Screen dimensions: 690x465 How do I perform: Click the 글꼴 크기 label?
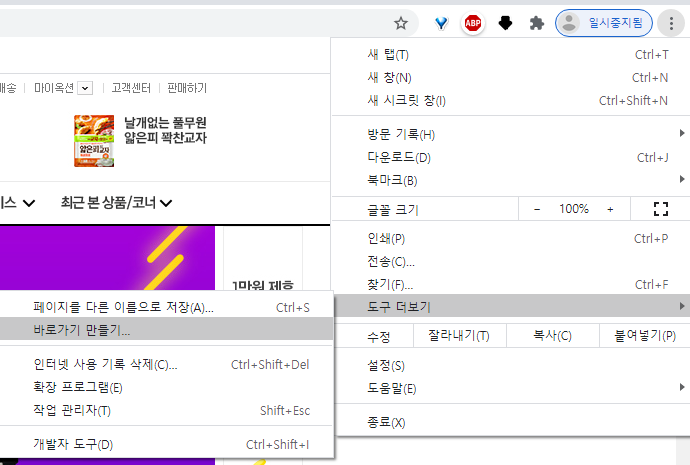[393, 209]
